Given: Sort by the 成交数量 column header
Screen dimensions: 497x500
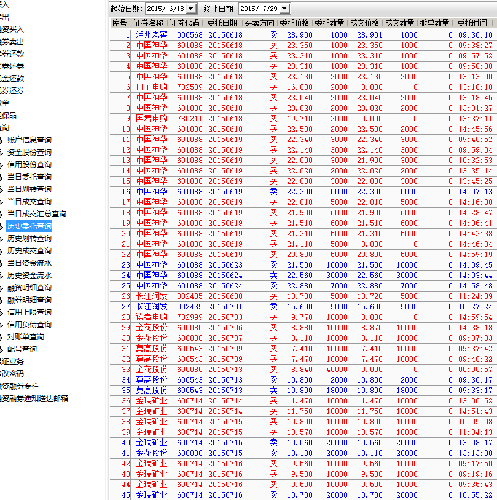Looking at the screenshot, I should point(400,23).
